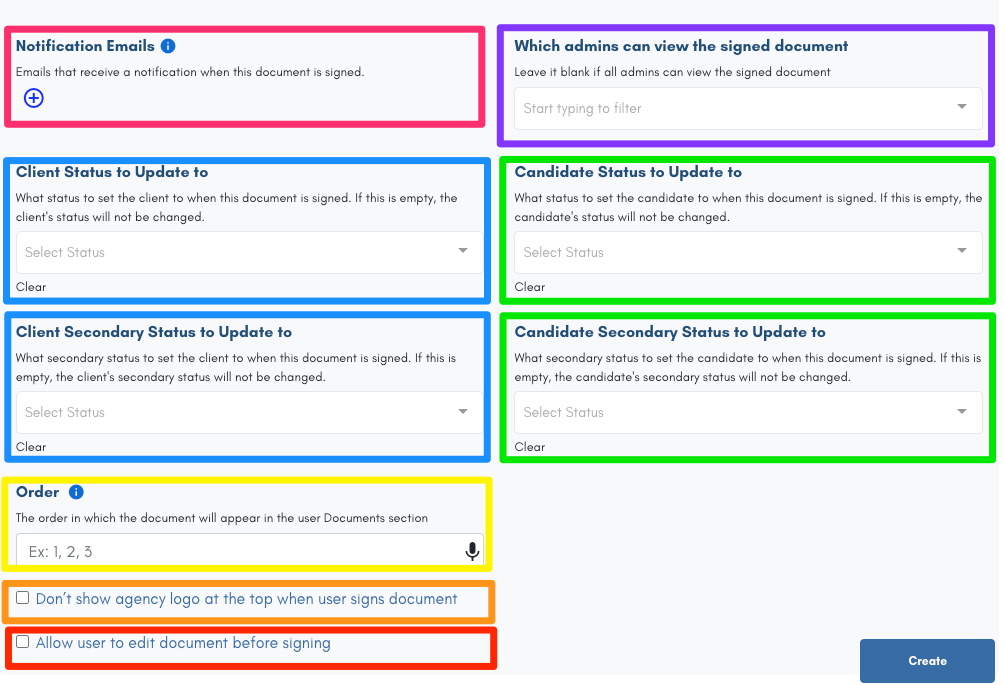Click dropdown arrow in admins filter box
1005x685 pixels.
(x=962, y=107)
